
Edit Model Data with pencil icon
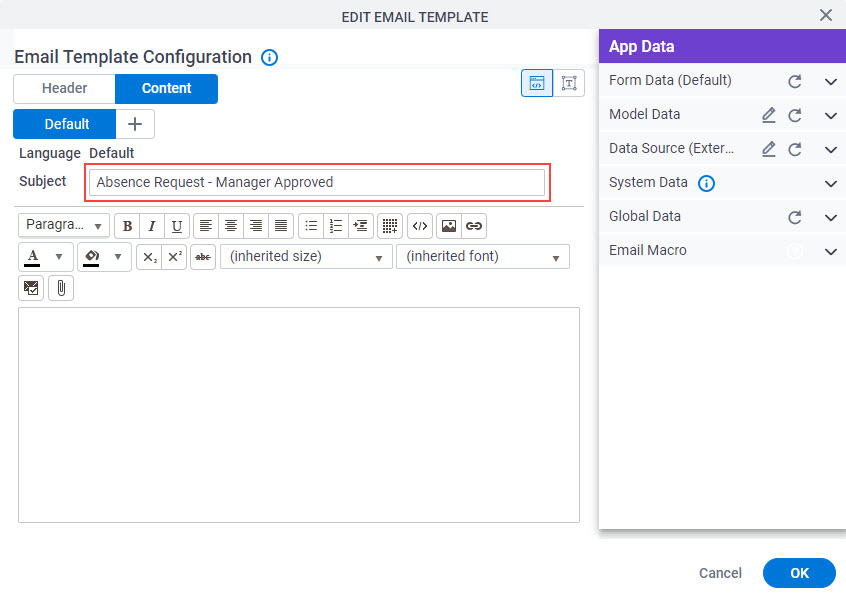click(769, 115)
